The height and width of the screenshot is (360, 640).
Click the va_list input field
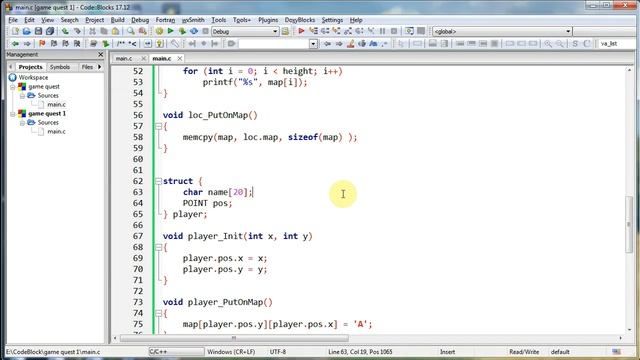pos(618,44)
